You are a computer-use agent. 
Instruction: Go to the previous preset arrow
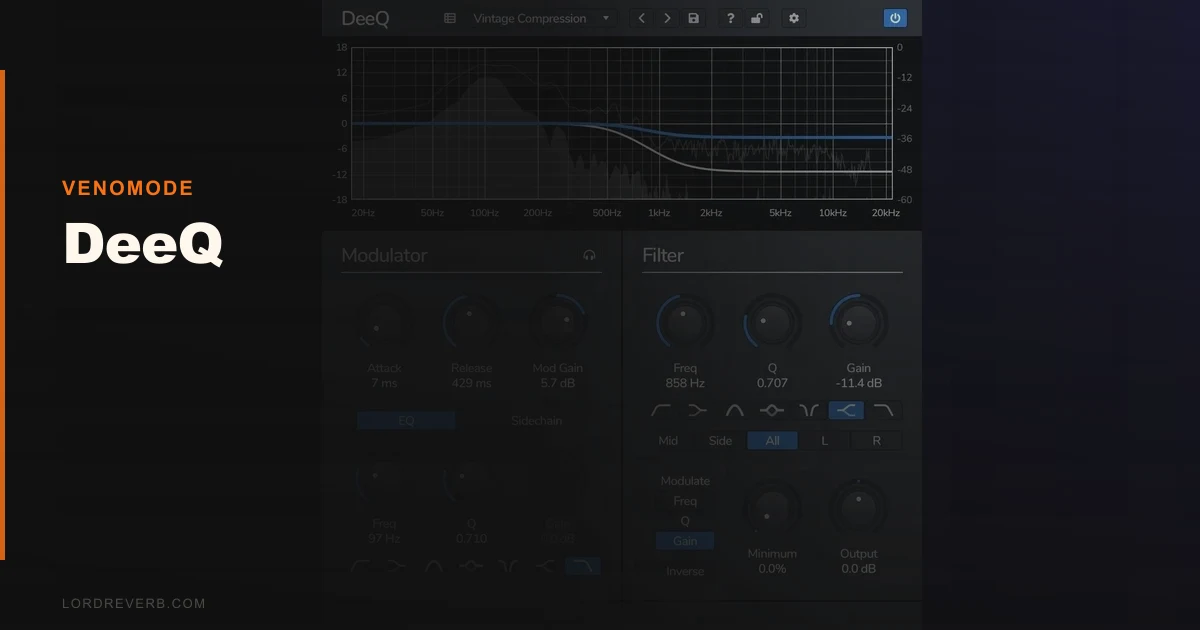(642, 18)
